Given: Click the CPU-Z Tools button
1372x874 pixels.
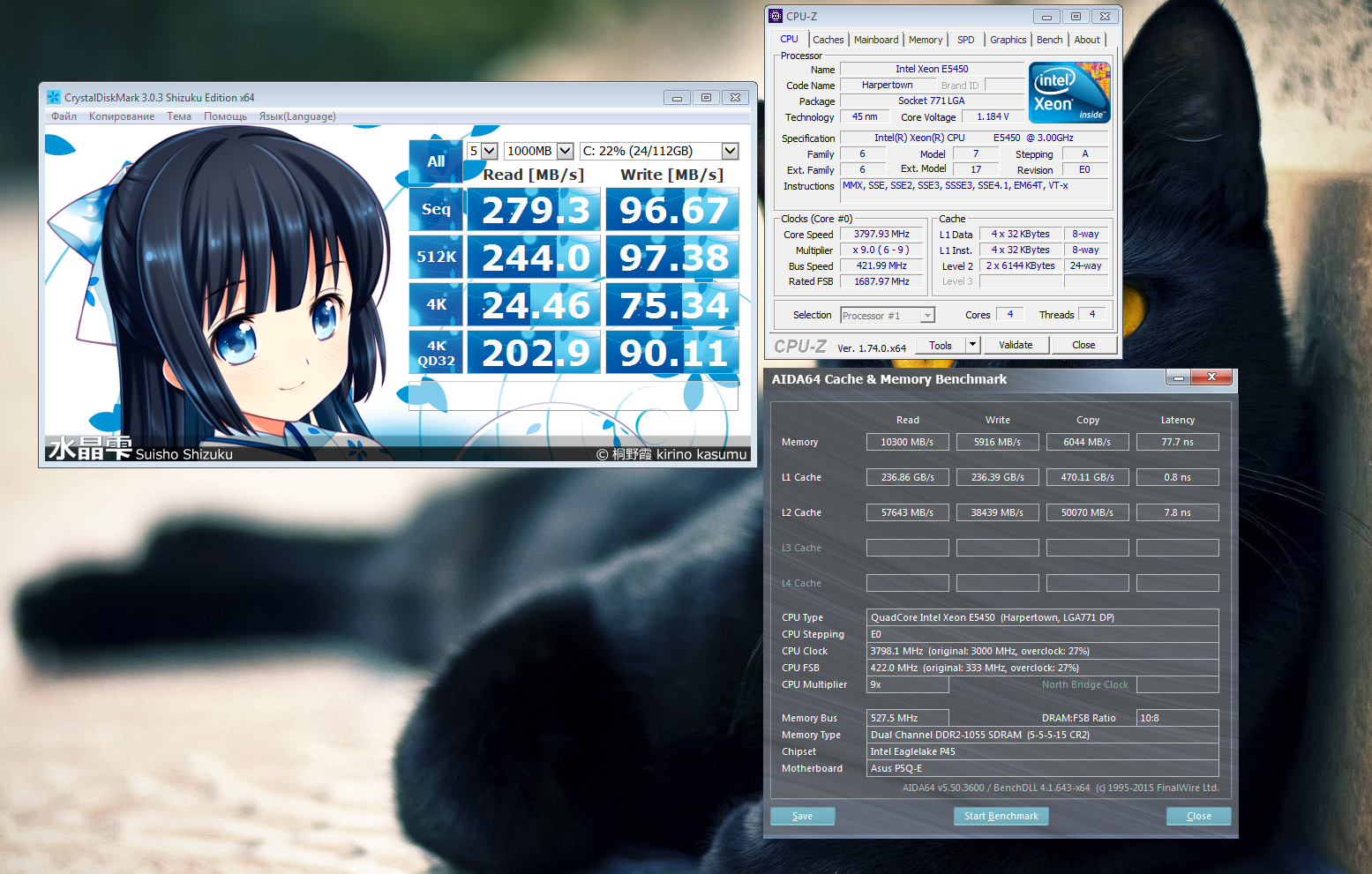Looking at the screenshot, I should pyautogui.click(x=941, y=345).
